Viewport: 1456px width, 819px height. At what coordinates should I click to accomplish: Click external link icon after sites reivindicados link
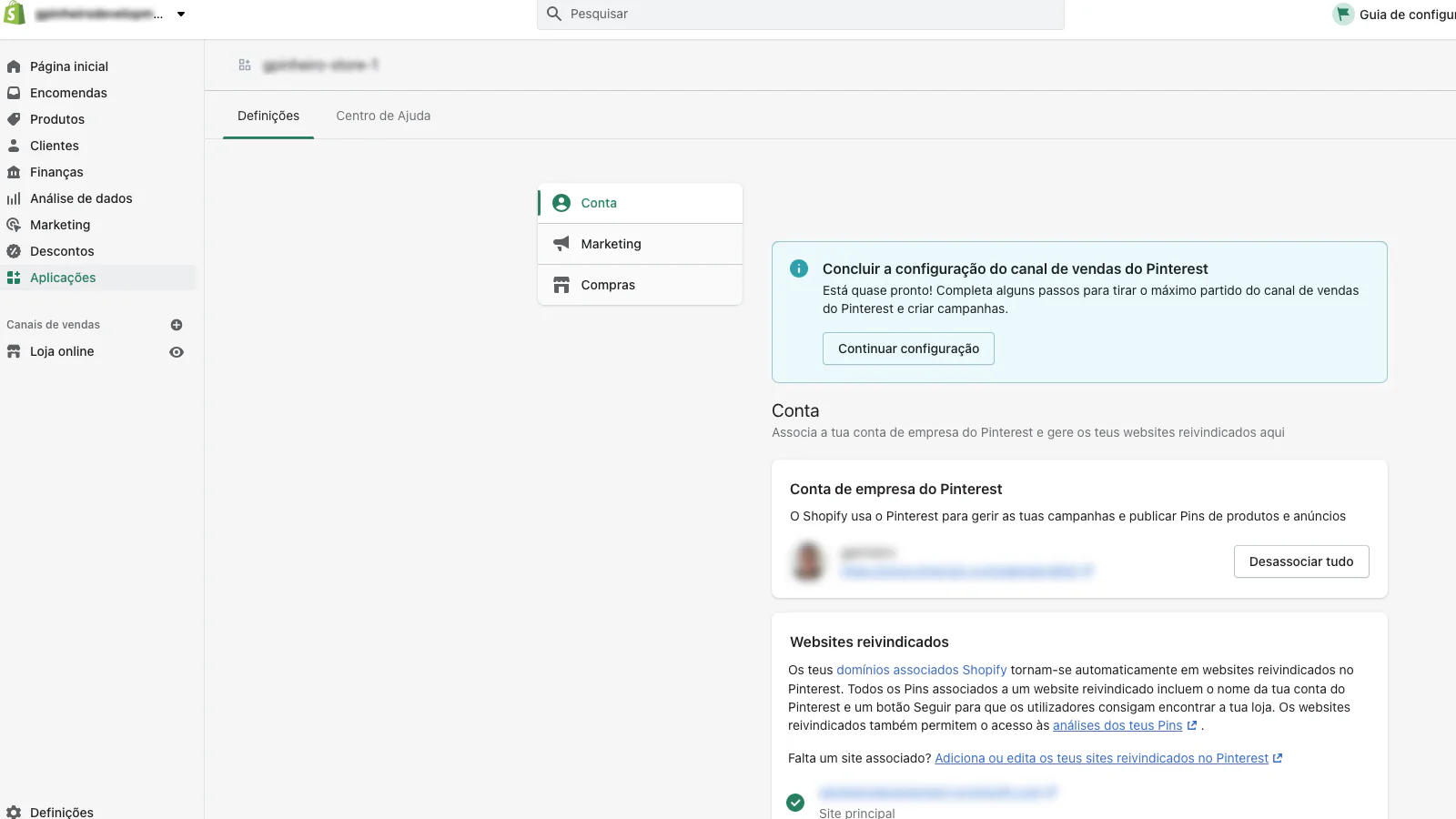coord(1278,758)
